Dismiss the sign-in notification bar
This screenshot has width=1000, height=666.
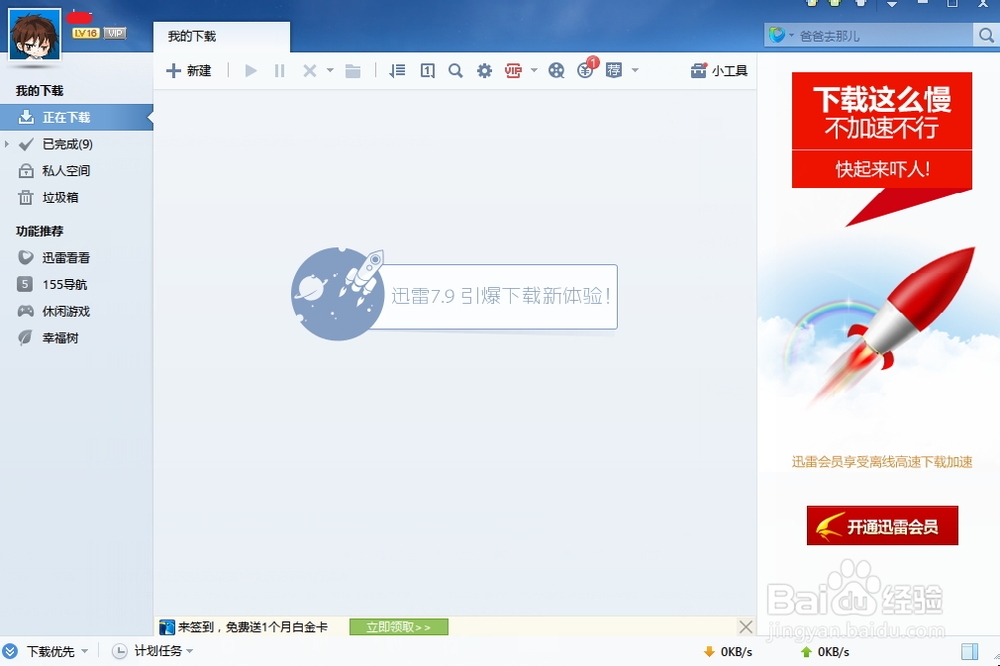tap(745, 627)
